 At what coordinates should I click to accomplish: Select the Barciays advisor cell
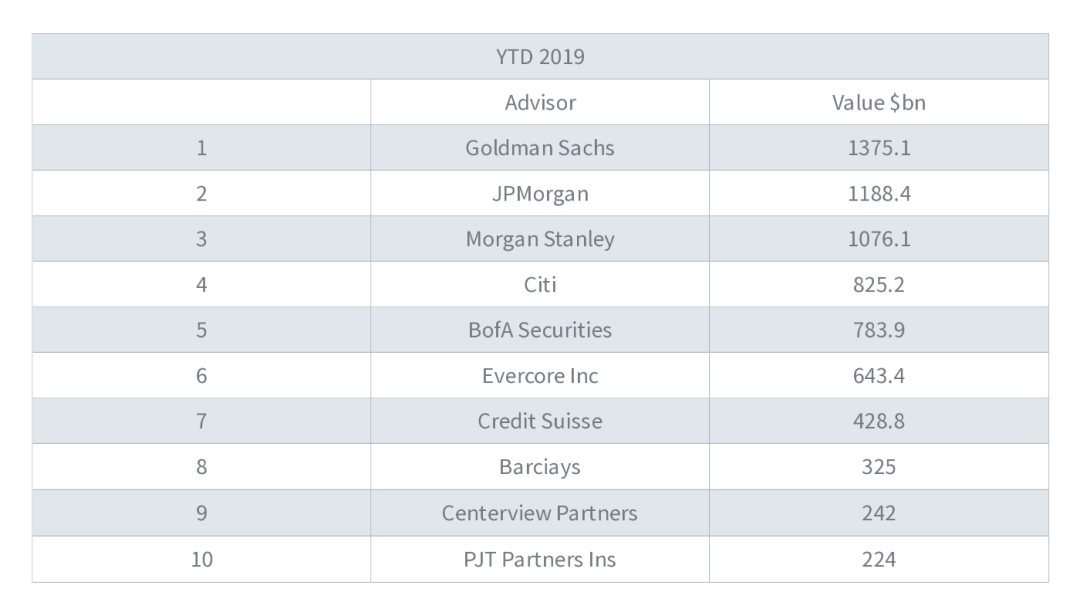coord(540,467)
